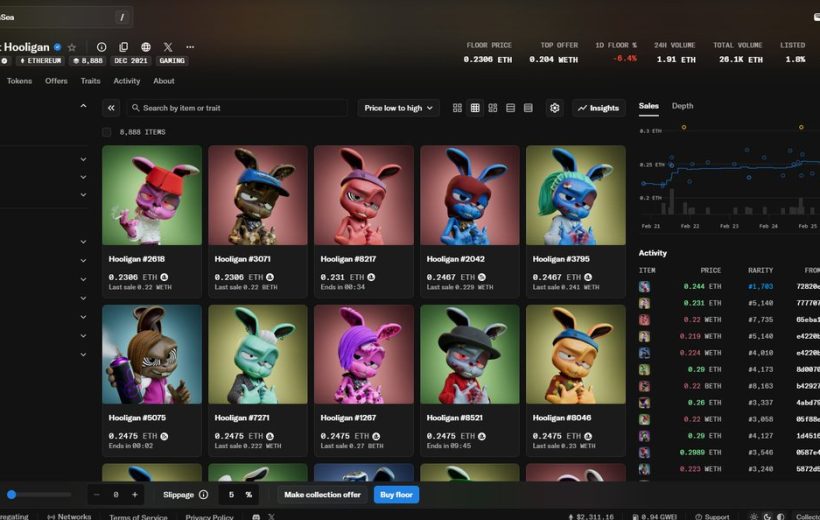Click the GAMING category tag
The image size is (820, 520).
coord(172,61)
